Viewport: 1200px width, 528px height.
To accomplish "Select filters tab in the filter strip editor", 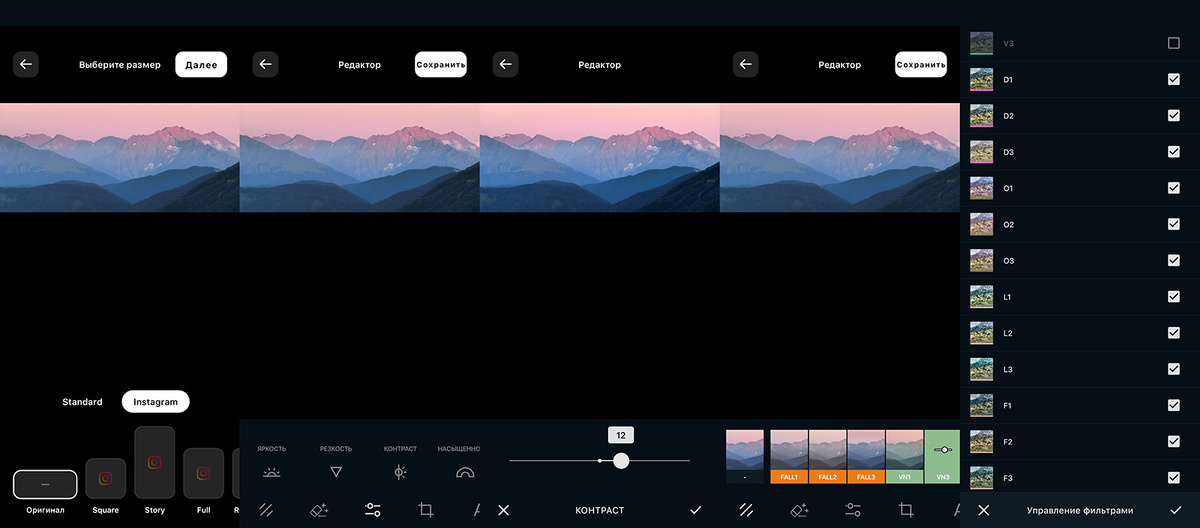I will pyautogui.click(x=746, y=510).
